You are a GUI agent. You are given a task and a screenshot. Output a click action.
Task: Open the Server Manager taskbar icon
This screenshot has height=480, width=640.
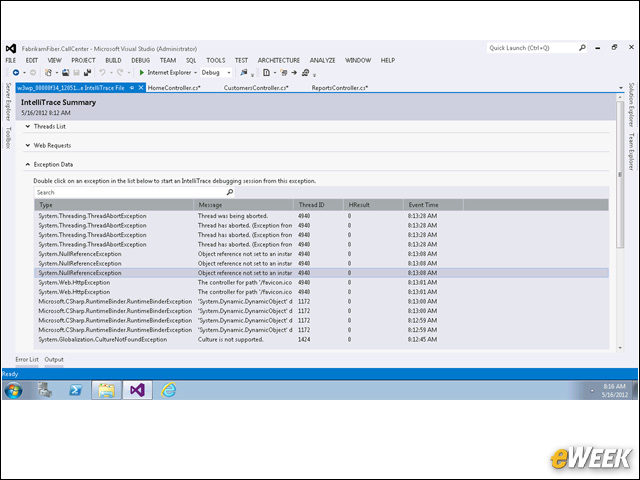click(44, 390)
